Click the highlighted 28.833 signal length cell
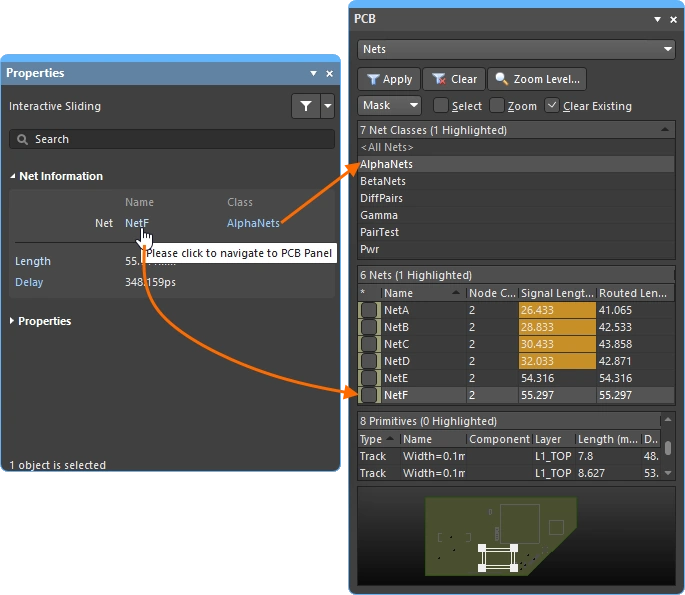This screenshot has height=595, width=685. click(557, 327)
